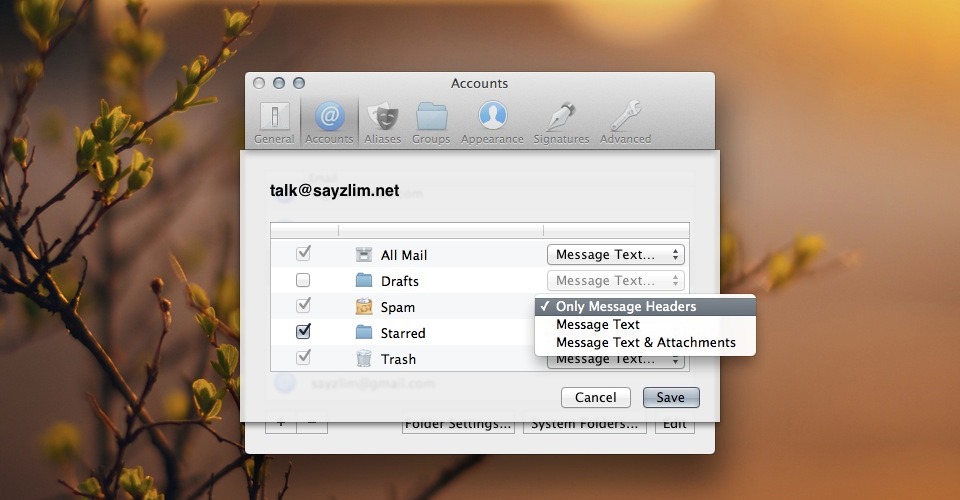Image resolution: width=960 pixels, height=500 pixels.
Task: Enable the Drafts folder checkbox
Action: (x=304, y=281)
